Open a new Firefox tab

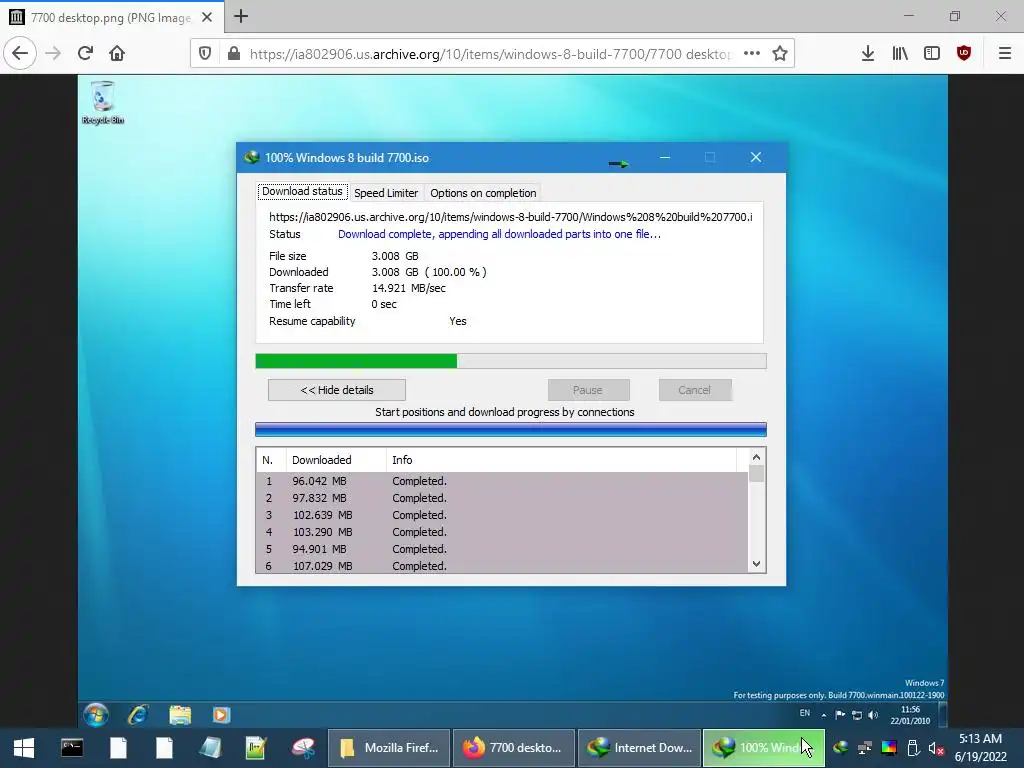241,16
